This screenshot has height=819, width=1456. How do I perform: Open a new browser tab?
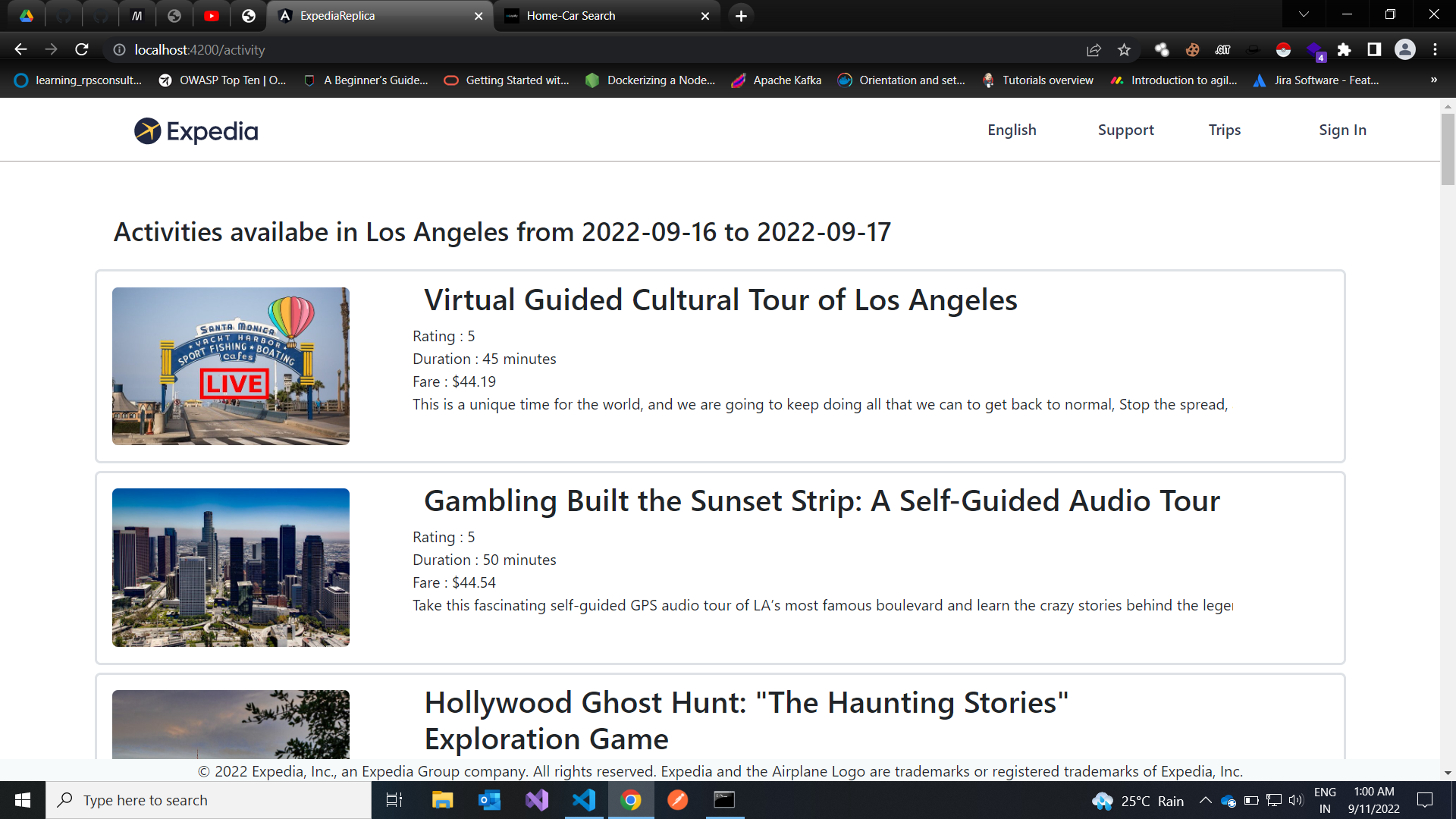pos(741,16)
